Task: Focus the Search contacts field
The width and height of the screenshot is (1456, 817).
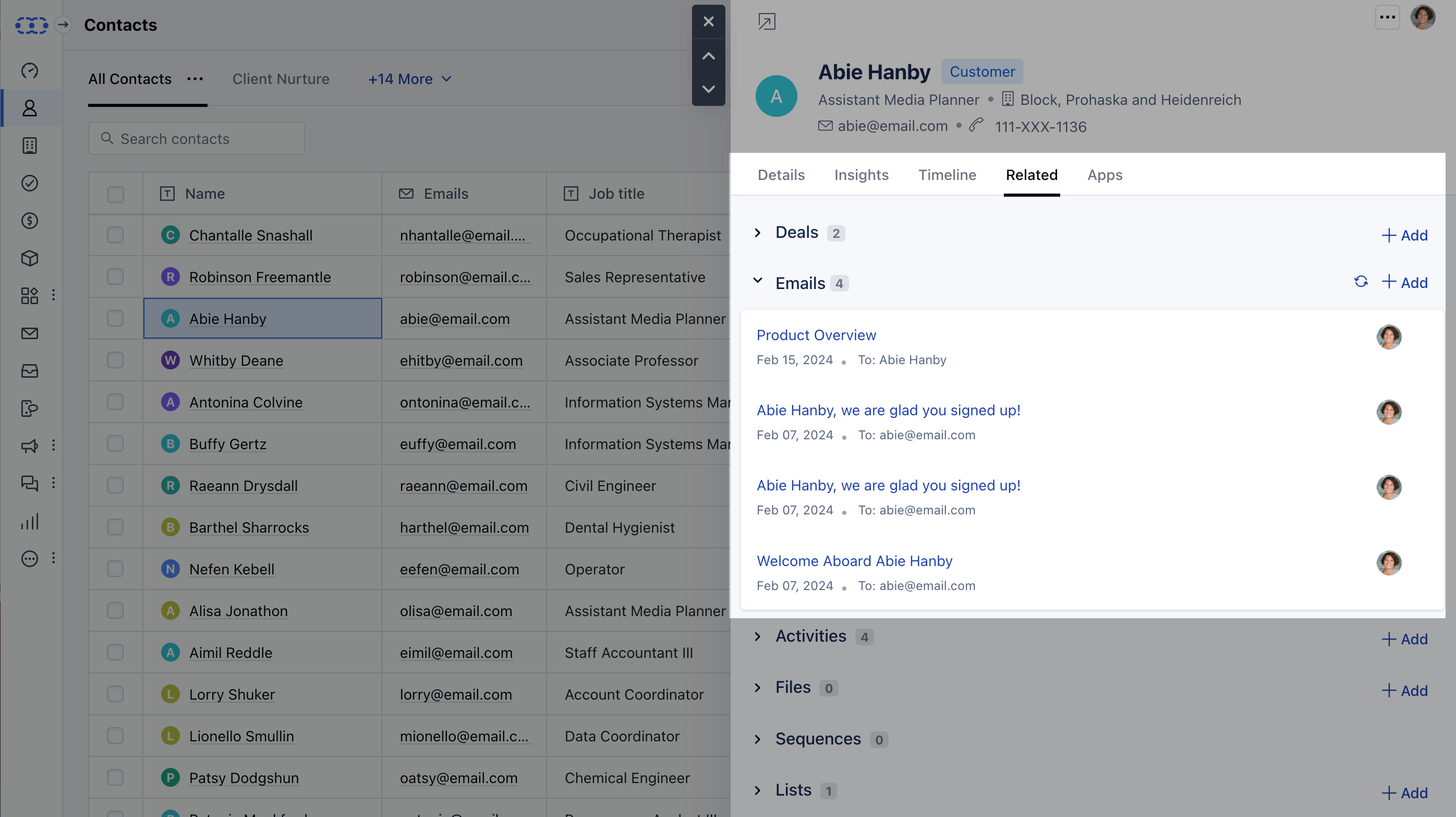Action: [x=196, y=139]
